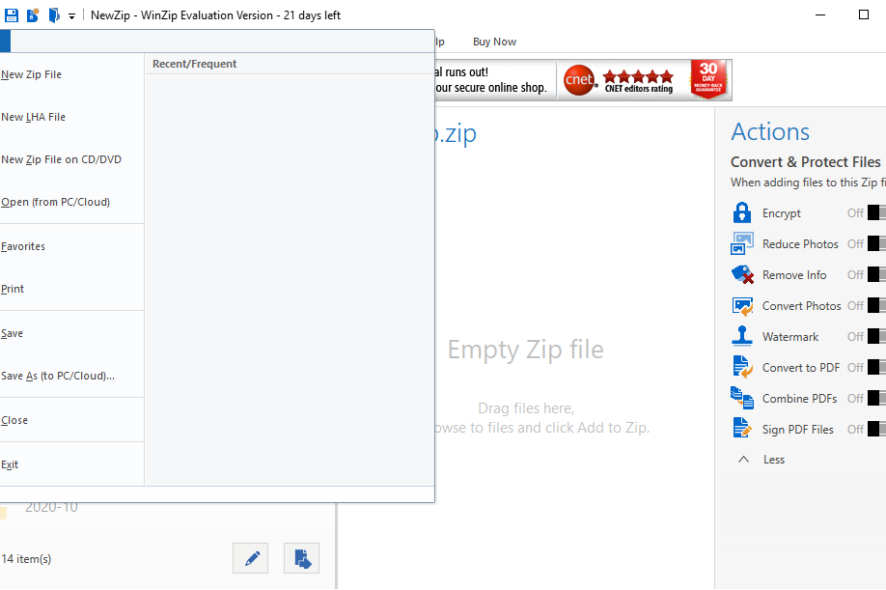
Task: Select Close in the File menu
Action: 72,420
